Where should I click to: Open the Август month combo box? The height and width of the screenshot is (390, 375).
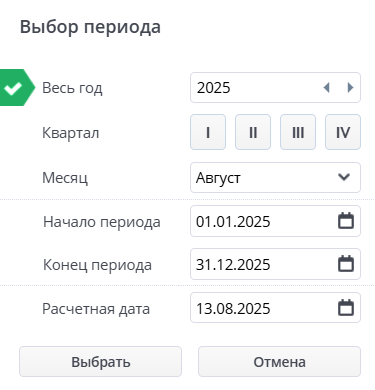[x=275, y=177]
